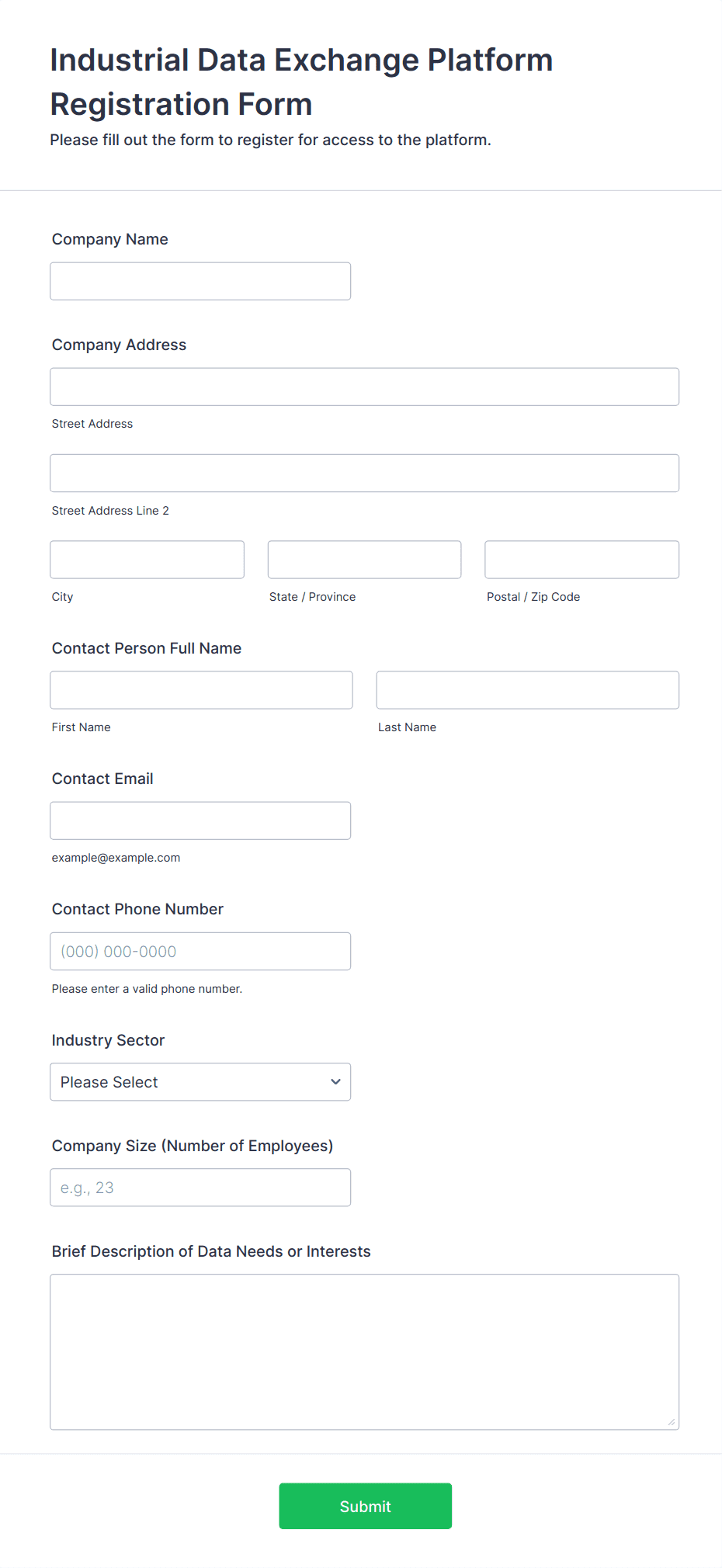Click the First Name input field
Screen dimensions: 722x1568
pyautogui.click(x=201, y=690)
